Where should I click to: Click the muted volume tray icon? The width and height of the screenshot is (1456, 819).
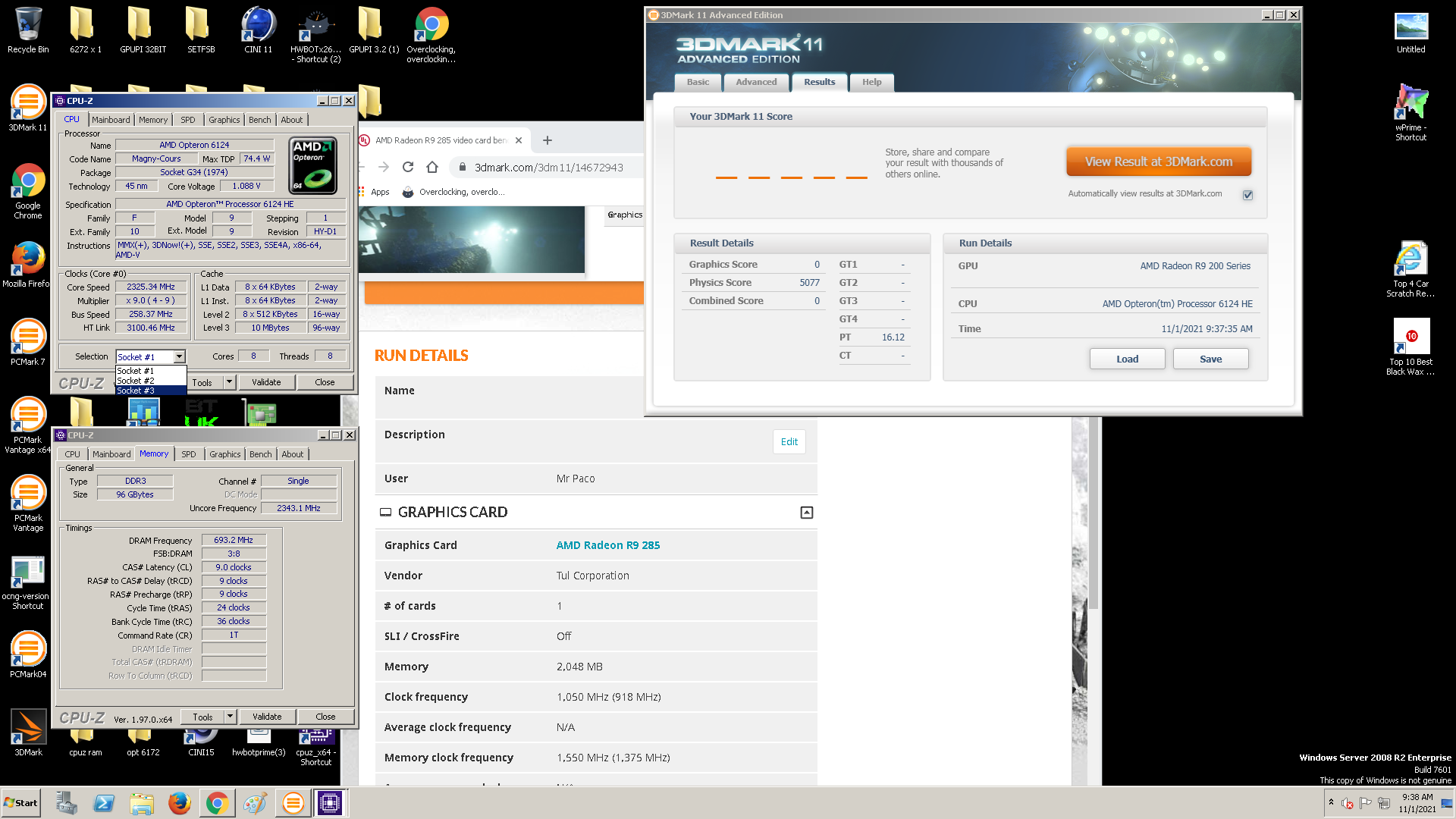(1348, 803)
